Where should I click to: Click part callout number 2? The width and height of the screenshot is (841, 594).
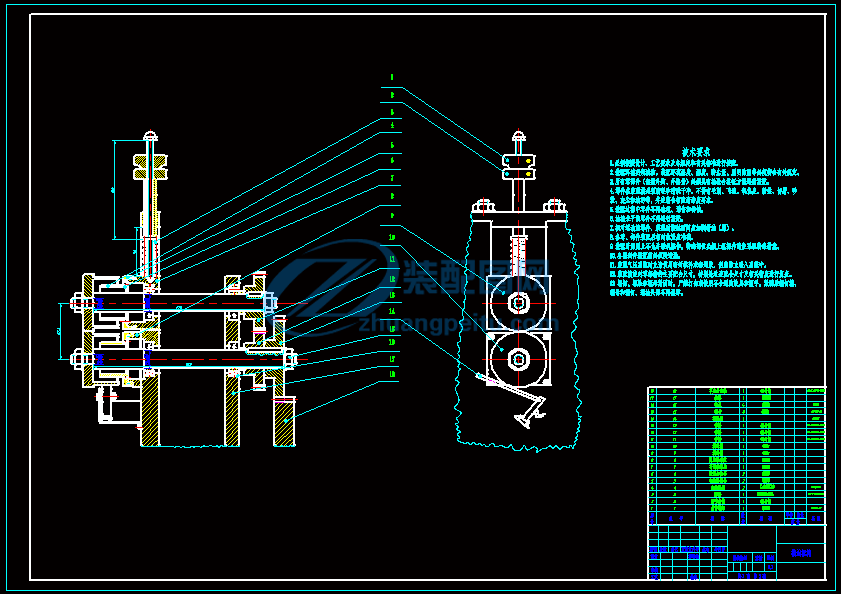[x=392, y=95]
